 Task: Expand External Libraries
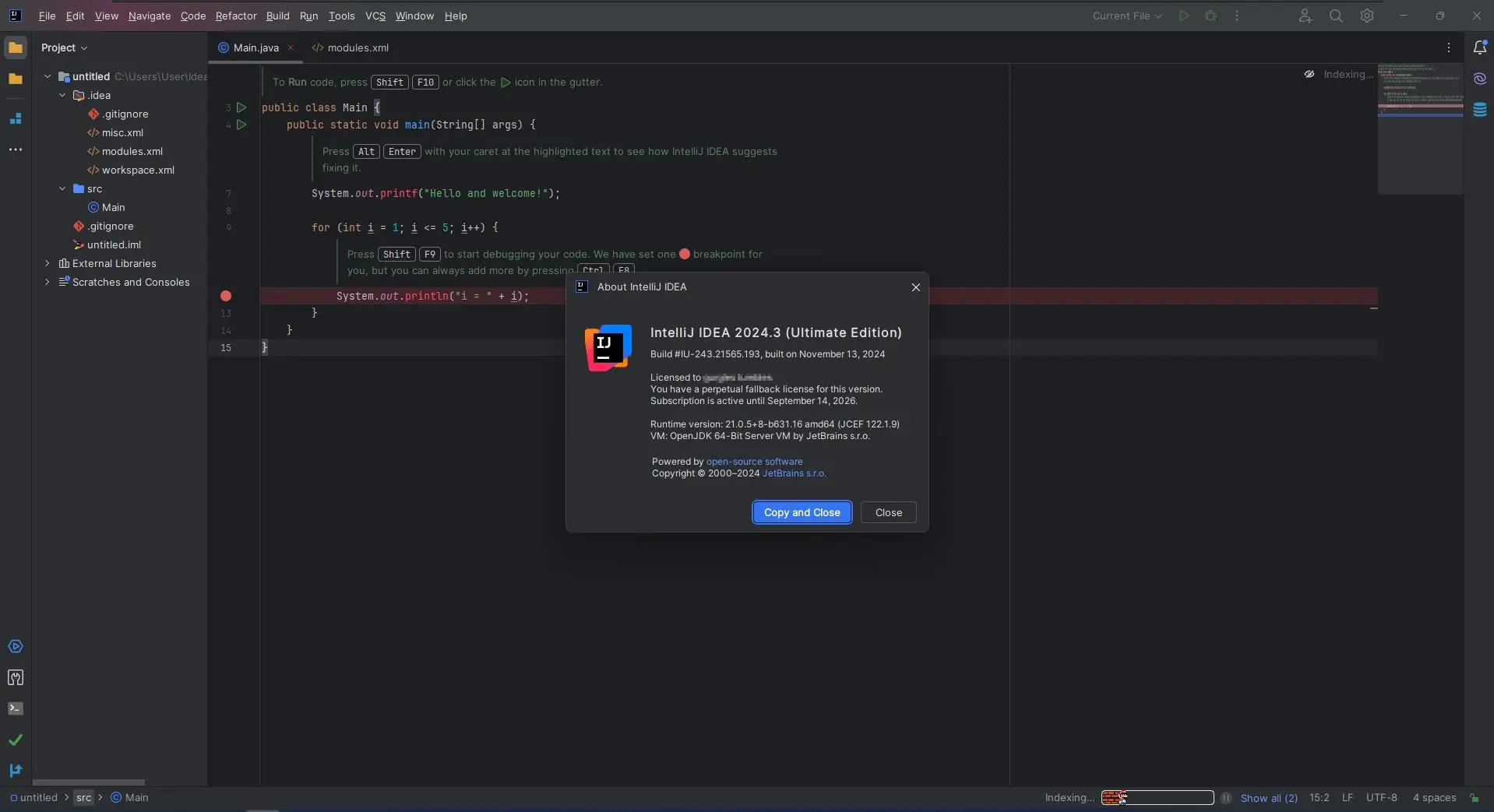pos(47,264)
